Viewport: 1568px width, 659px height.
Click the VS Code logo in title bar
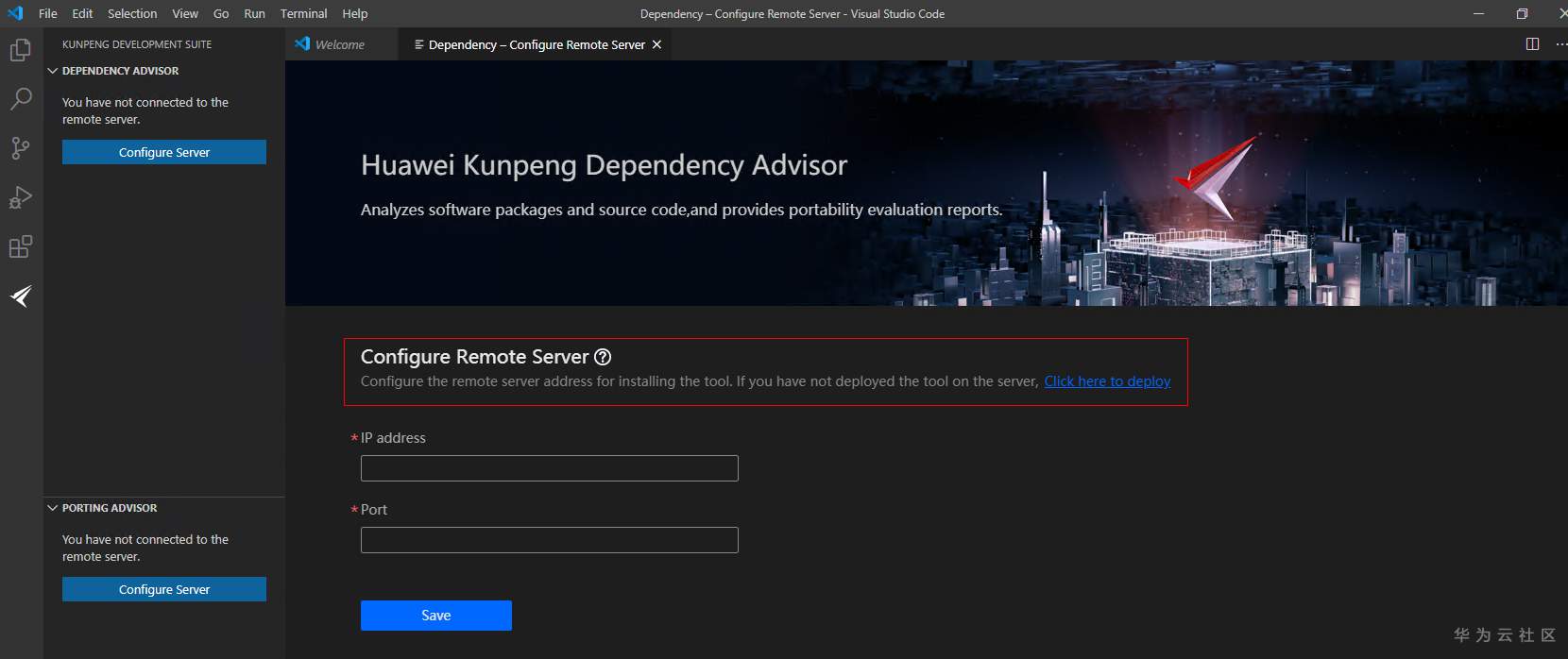[15, 13]
